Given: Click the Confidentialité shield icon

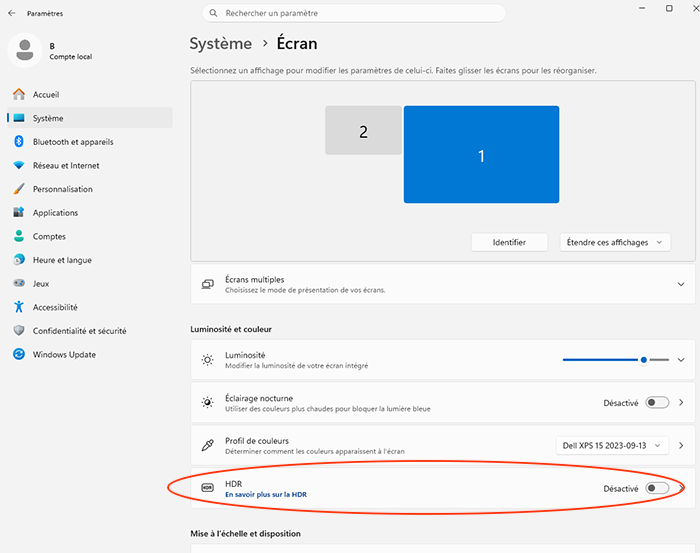Looking at the screenshot, I should point(19,330).
